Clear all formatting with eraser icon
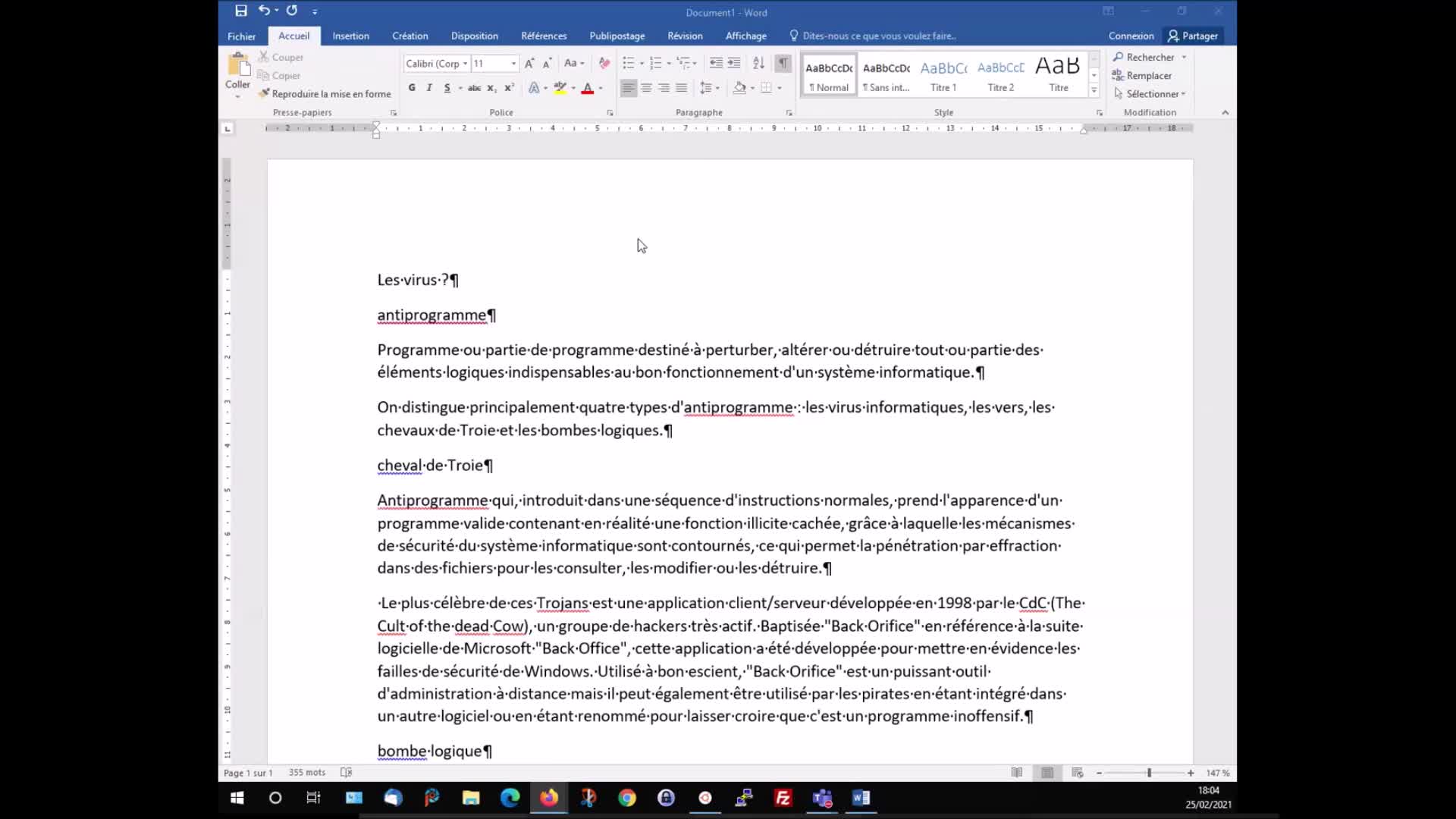This screenshot has height=819, width=1456. (604, 63)
